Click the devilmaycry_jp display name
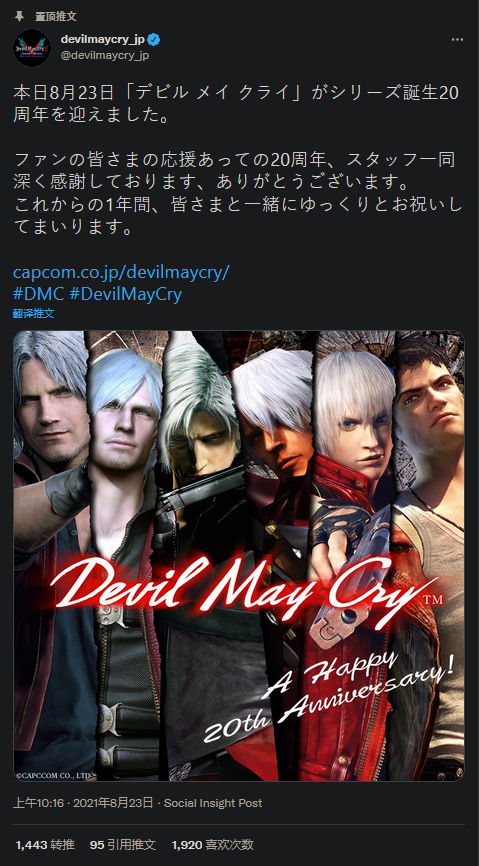The image size is (479, 866). 105,40
